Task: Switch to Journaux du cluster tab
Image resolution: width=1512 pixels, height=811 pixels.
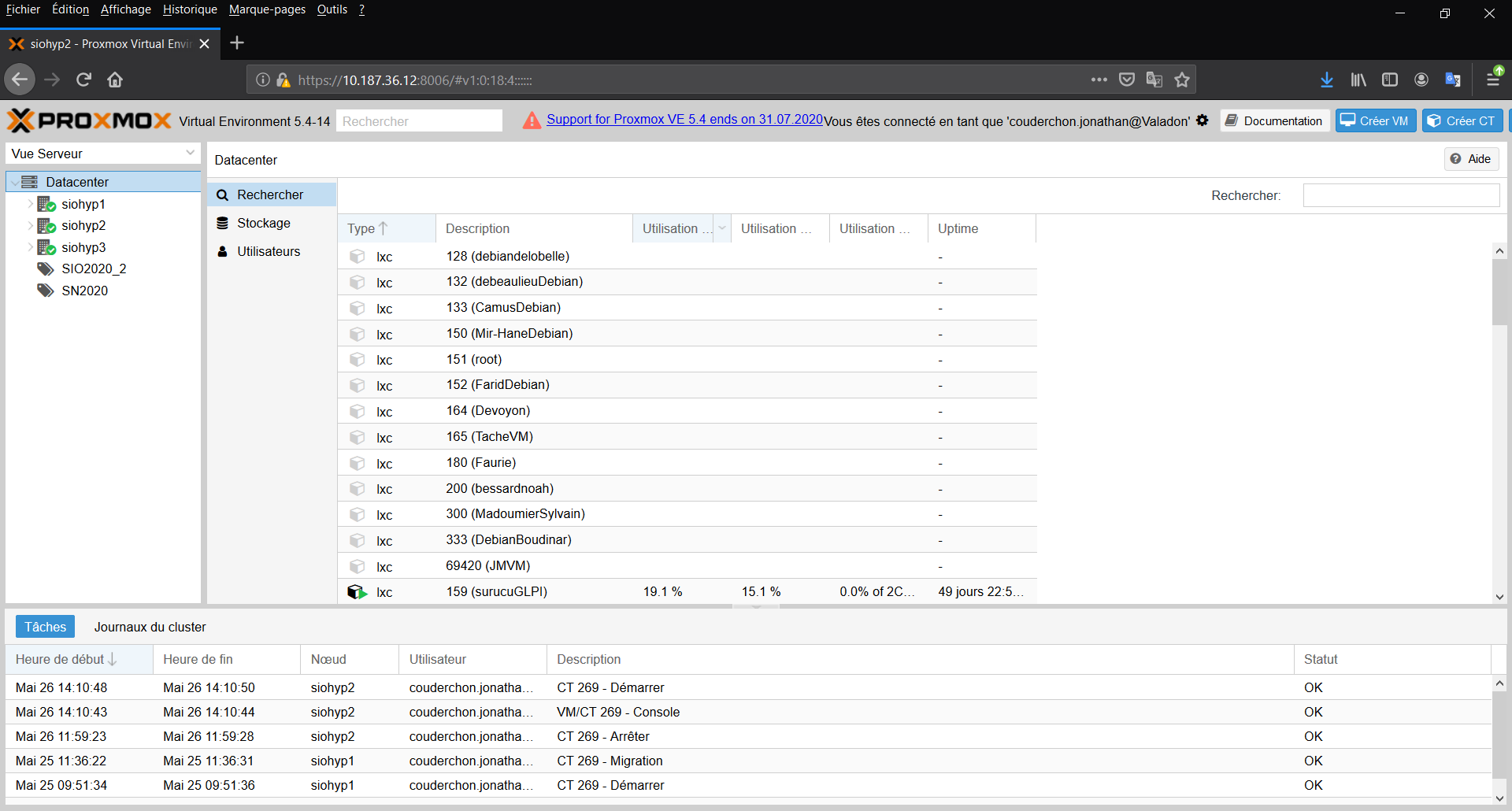Action: [150, 627]
